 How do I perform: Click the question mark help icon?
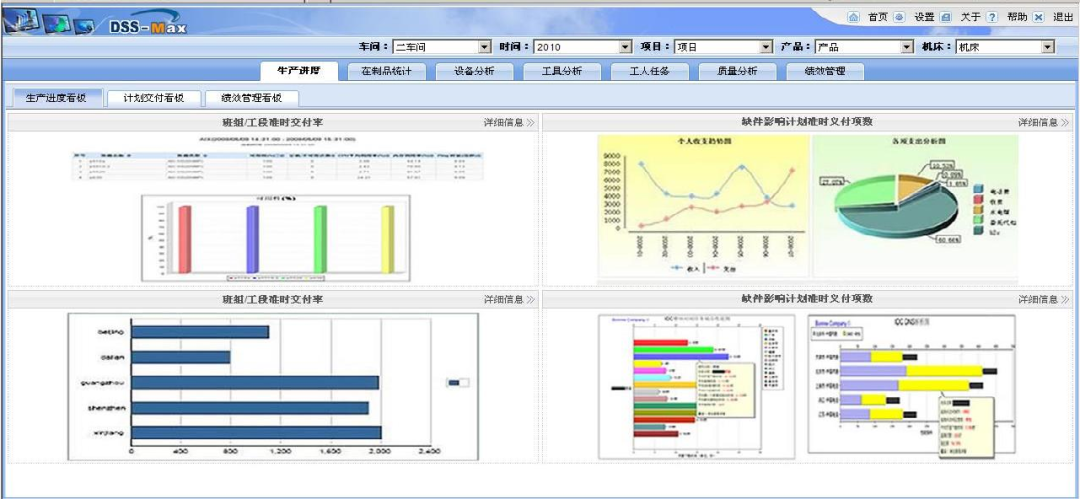coord(992,17)
